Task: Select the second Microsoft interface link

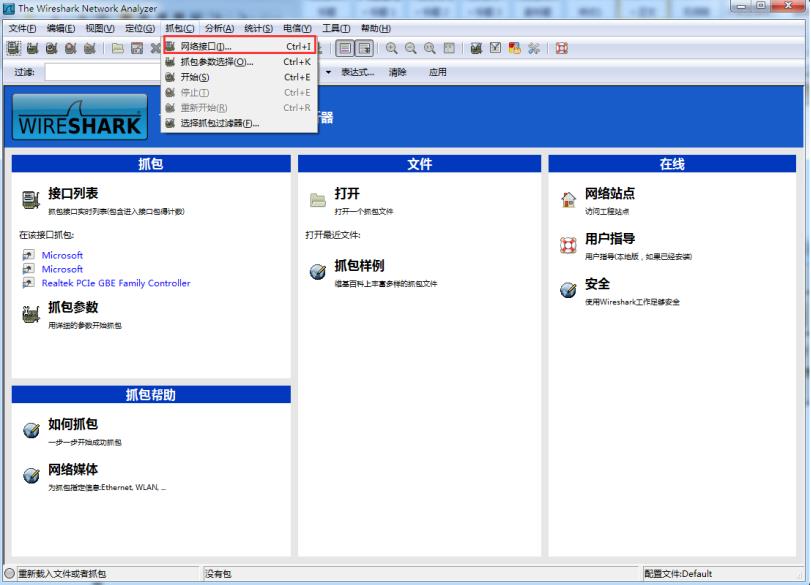Action: tap(62, 269)
